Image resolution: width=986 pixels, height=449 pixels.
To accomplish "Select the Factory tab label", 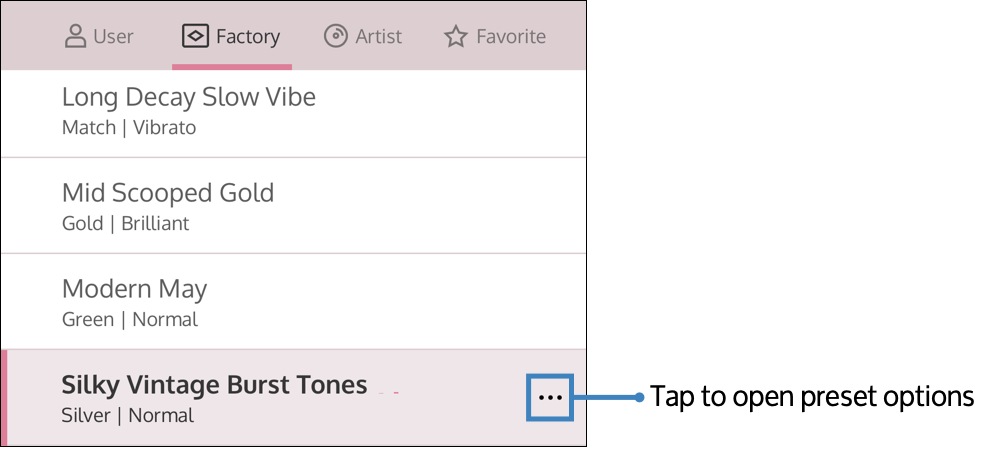I will coord(248,37).
